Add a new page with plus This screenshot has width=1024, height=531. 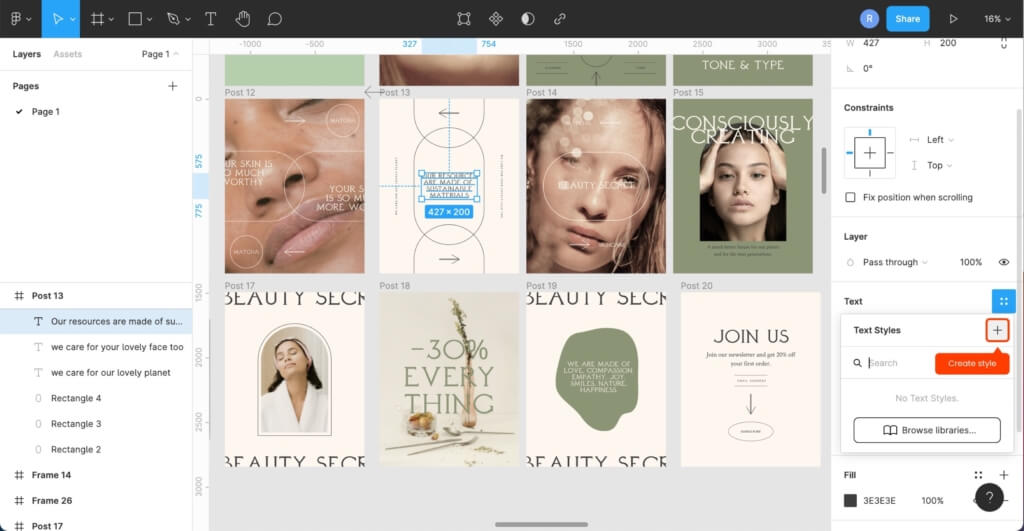point(172,86)
